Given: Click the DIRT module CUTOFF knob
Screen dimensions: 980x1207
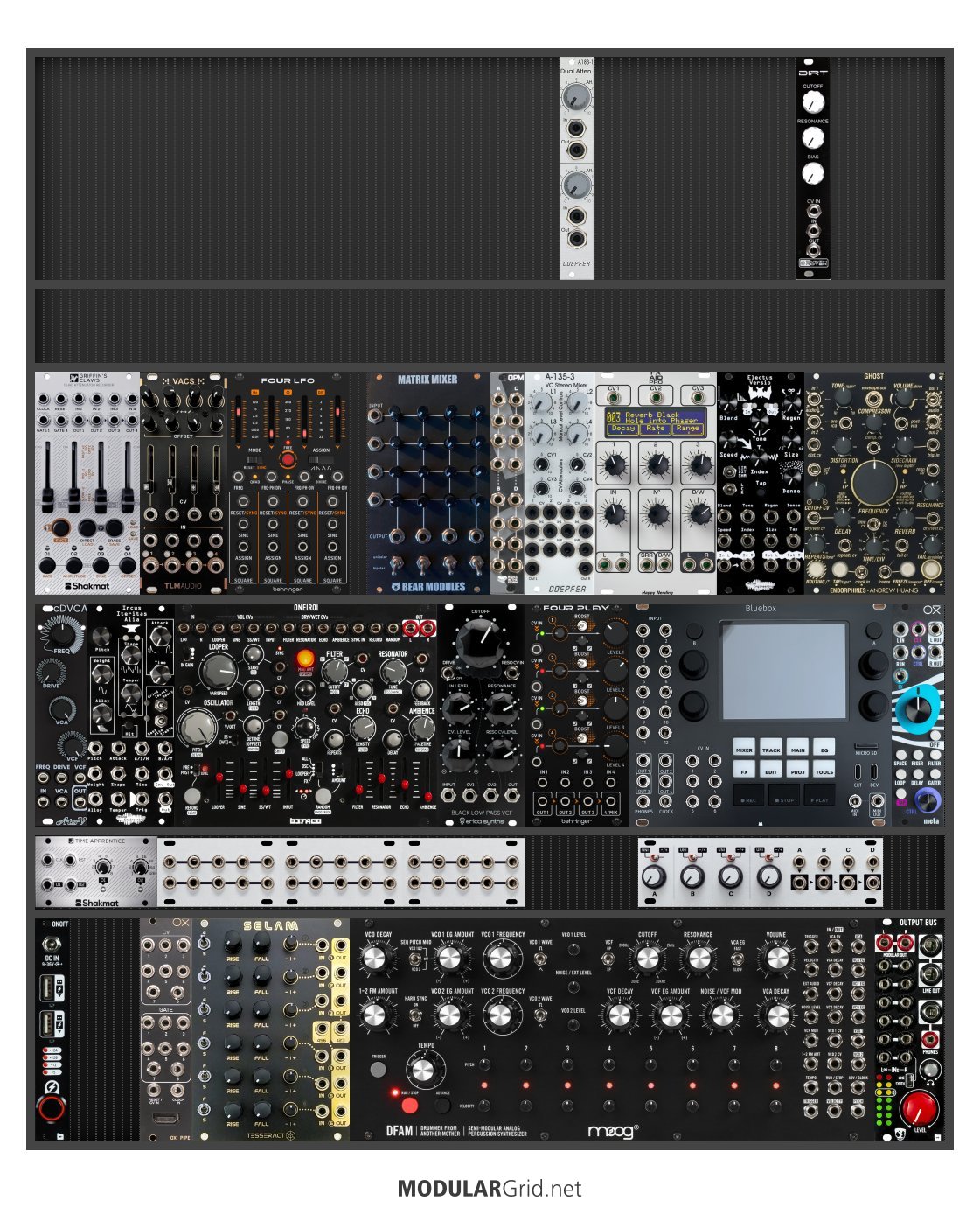Looking at the screenshot, I should [813, 101].
